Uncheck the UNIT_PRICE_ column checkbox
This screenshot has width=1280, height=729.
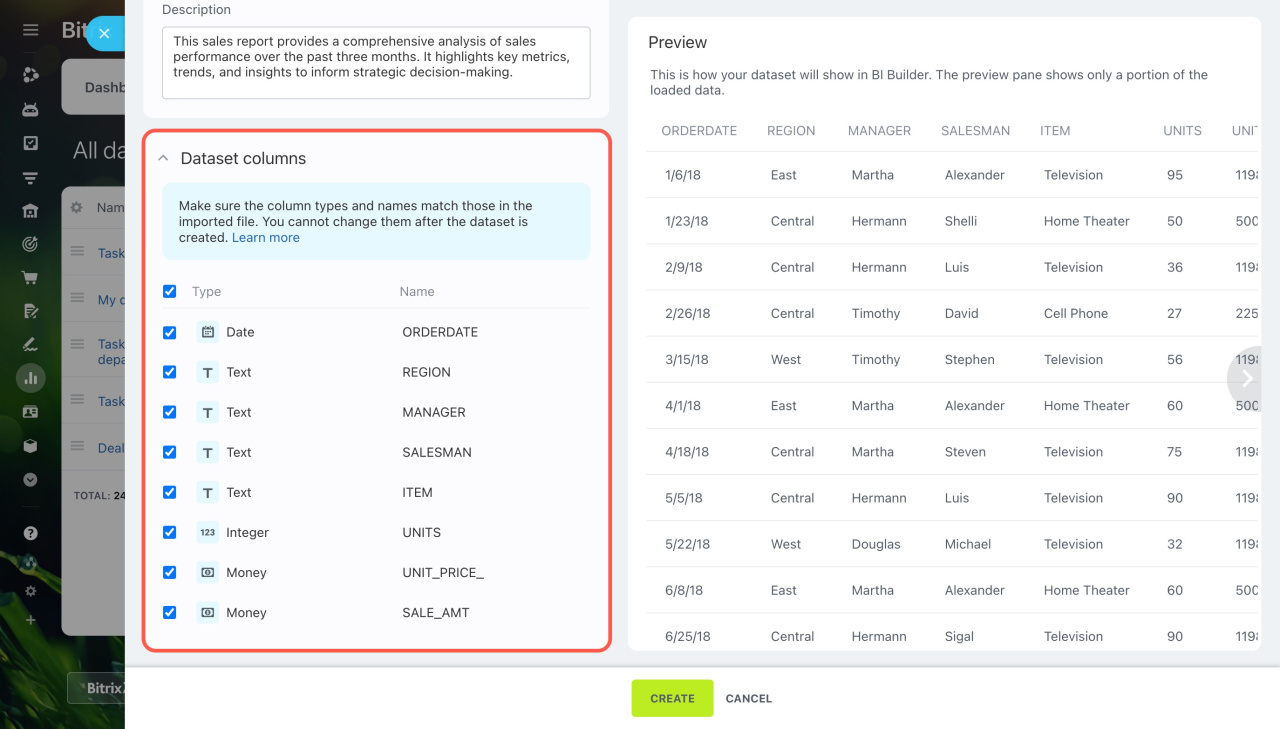(x=170, y=573)
